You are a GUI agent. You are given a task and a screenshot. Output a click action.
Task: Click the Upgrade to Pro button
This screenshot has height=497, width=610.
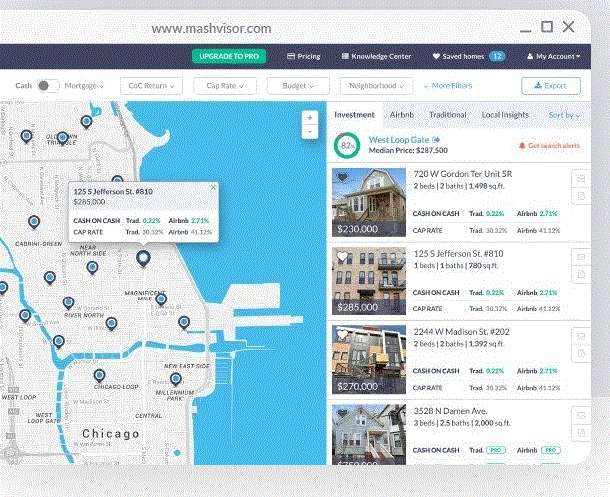229,56
